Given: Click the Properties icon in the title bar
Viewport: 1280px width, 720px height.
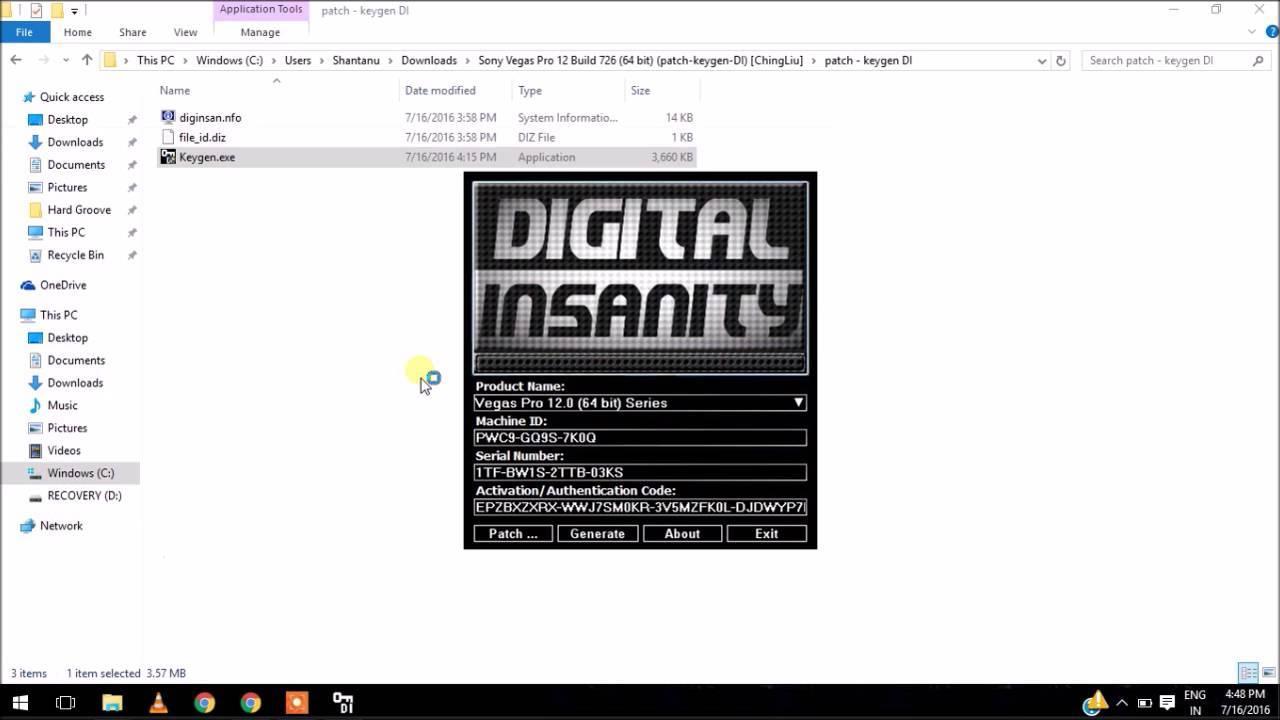Looking at the screenshot, I should click(x=37, y=10).
